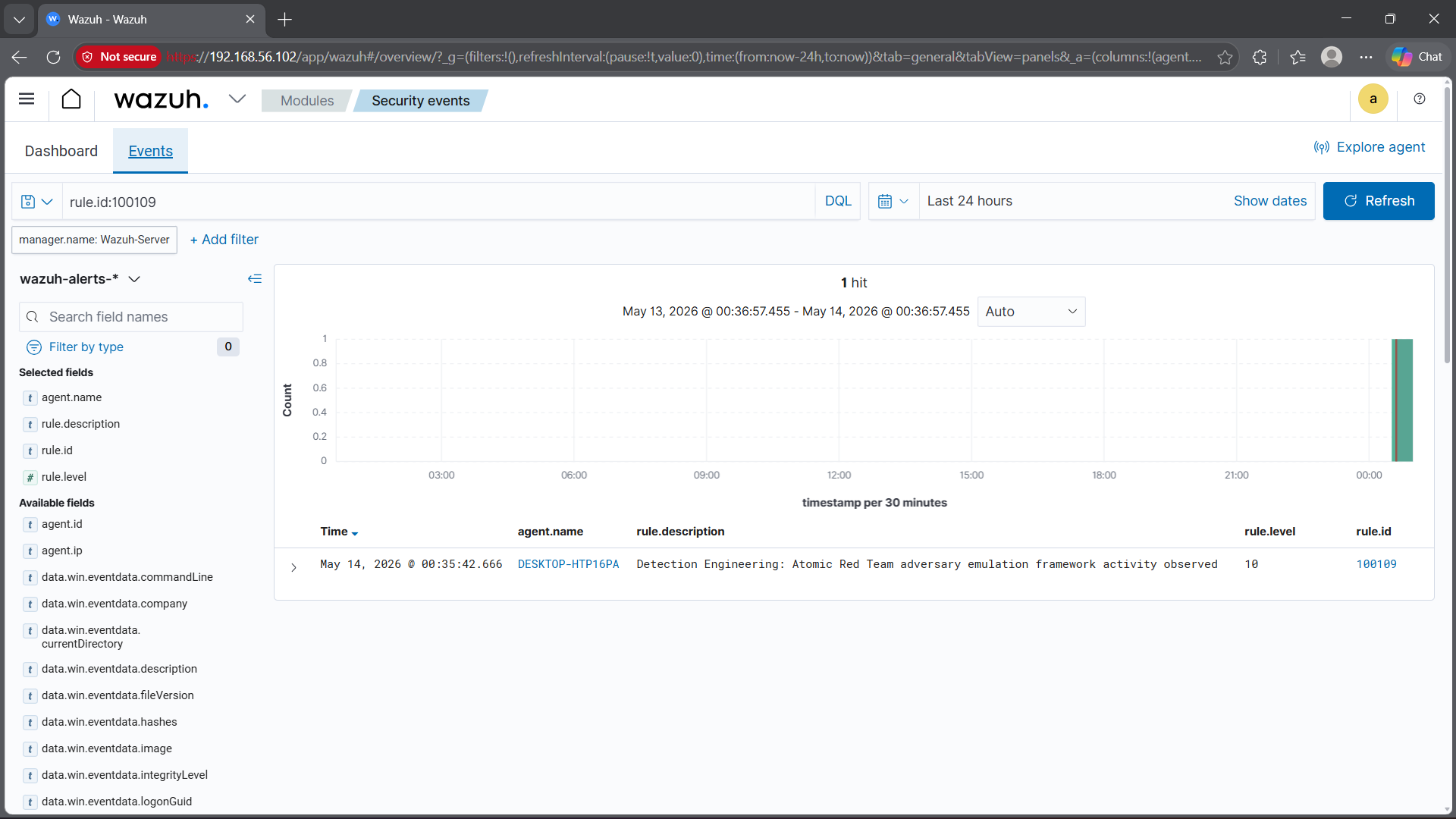The height and width of the screenshot is (819, 1456).
Task: Click data.win.eventdata.commandLine field
Action: (127, 577)
